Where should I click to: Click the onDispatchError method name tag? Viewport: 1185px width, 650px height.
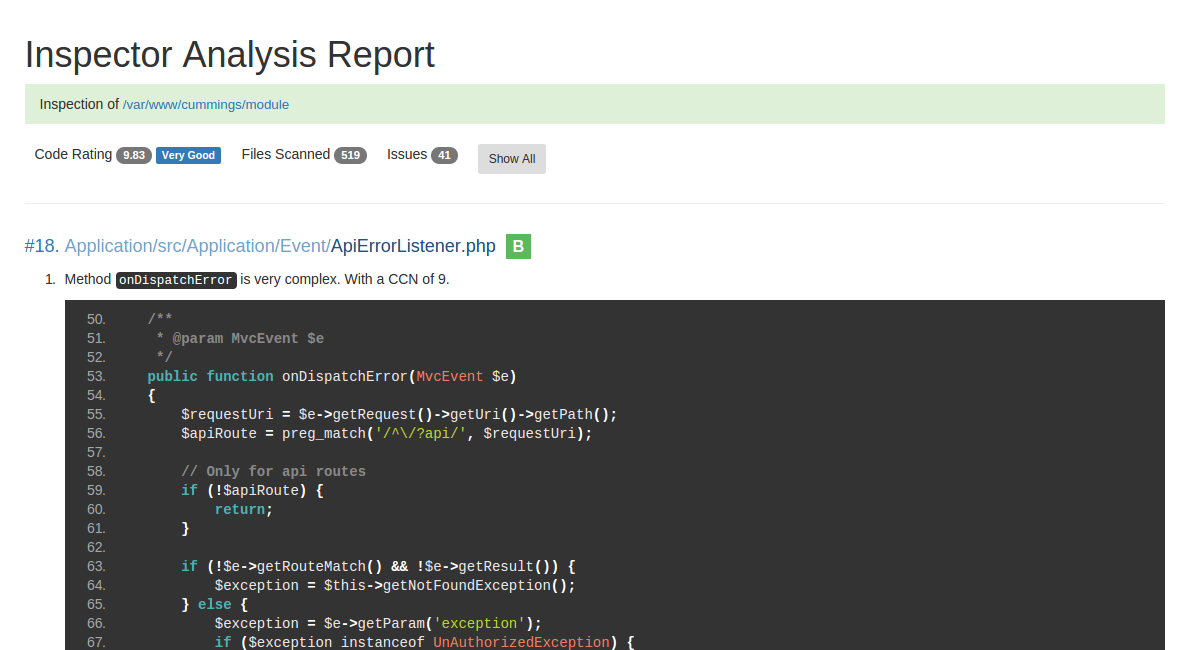[176, 280]
